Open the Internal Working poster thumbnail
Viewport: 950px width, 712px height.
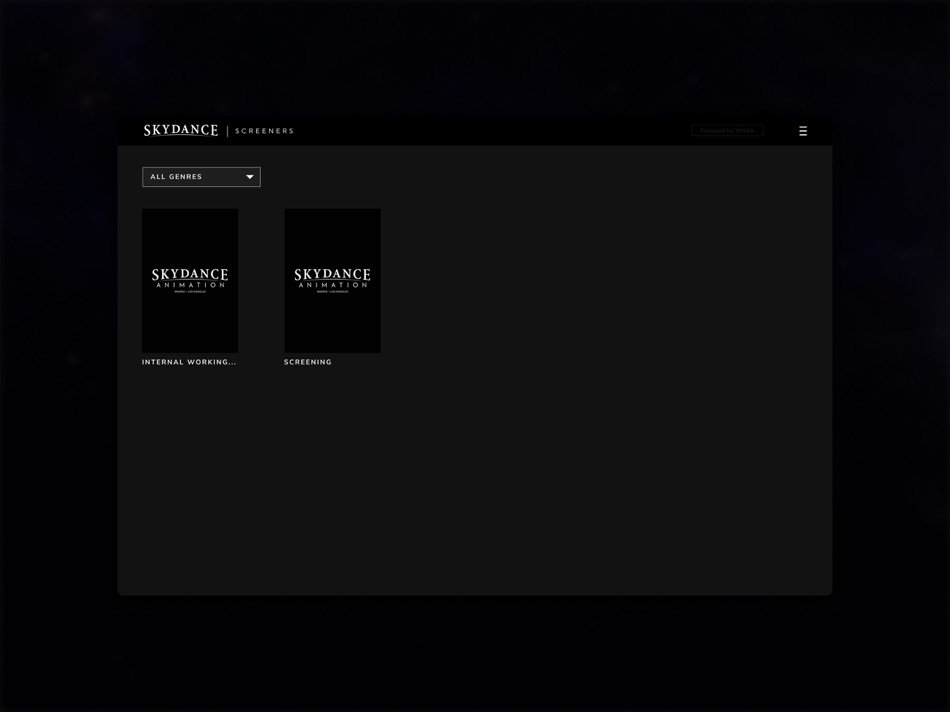pyautogui.click(x=190, y=281)
